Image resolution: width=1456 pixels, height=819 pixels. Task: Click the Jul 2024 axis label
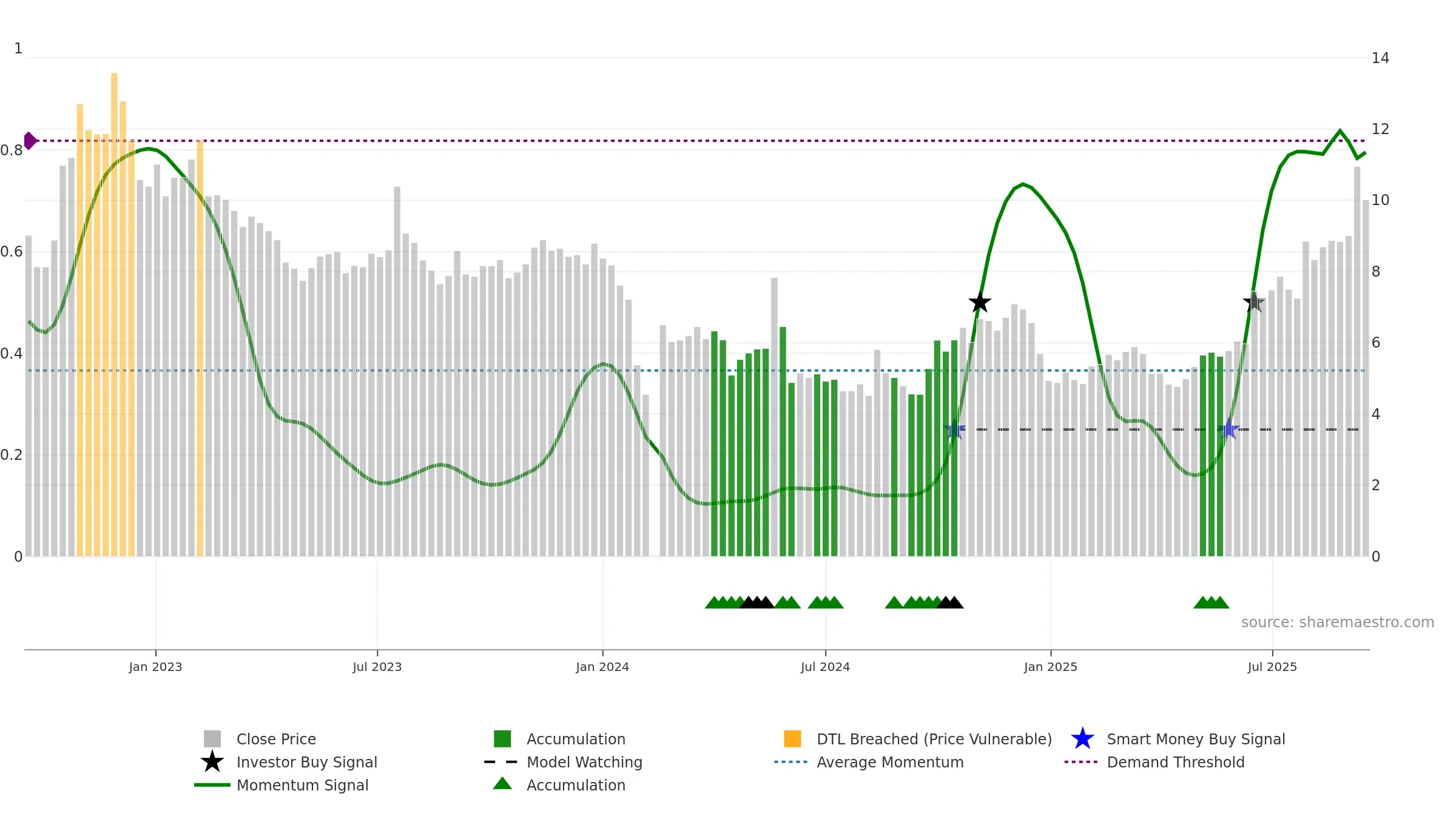click(x=825, y=667)
